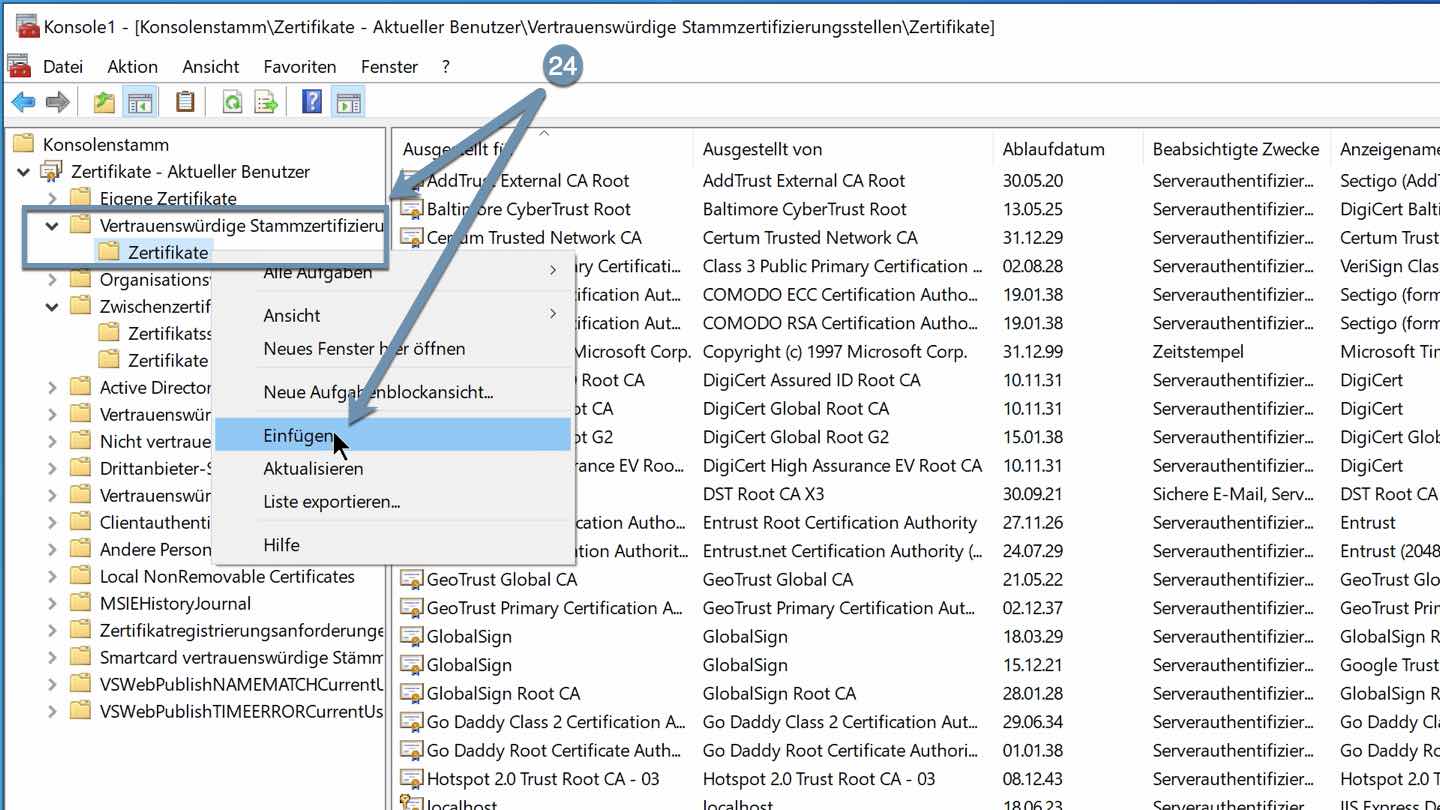Click the Konsolenstamm folder icon
The width and height of the screenshot is (1440, 810).
tap(24, 144)
